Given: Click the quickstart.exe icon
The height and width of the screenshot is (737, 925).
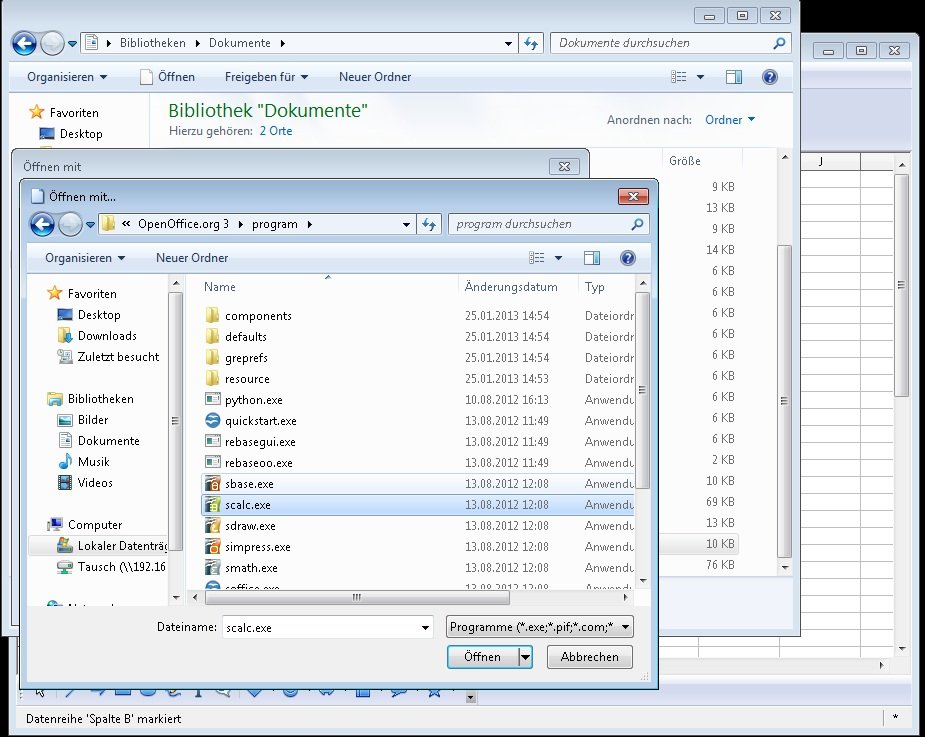Looking at the screenshot, I should click(x=212, y=421).
